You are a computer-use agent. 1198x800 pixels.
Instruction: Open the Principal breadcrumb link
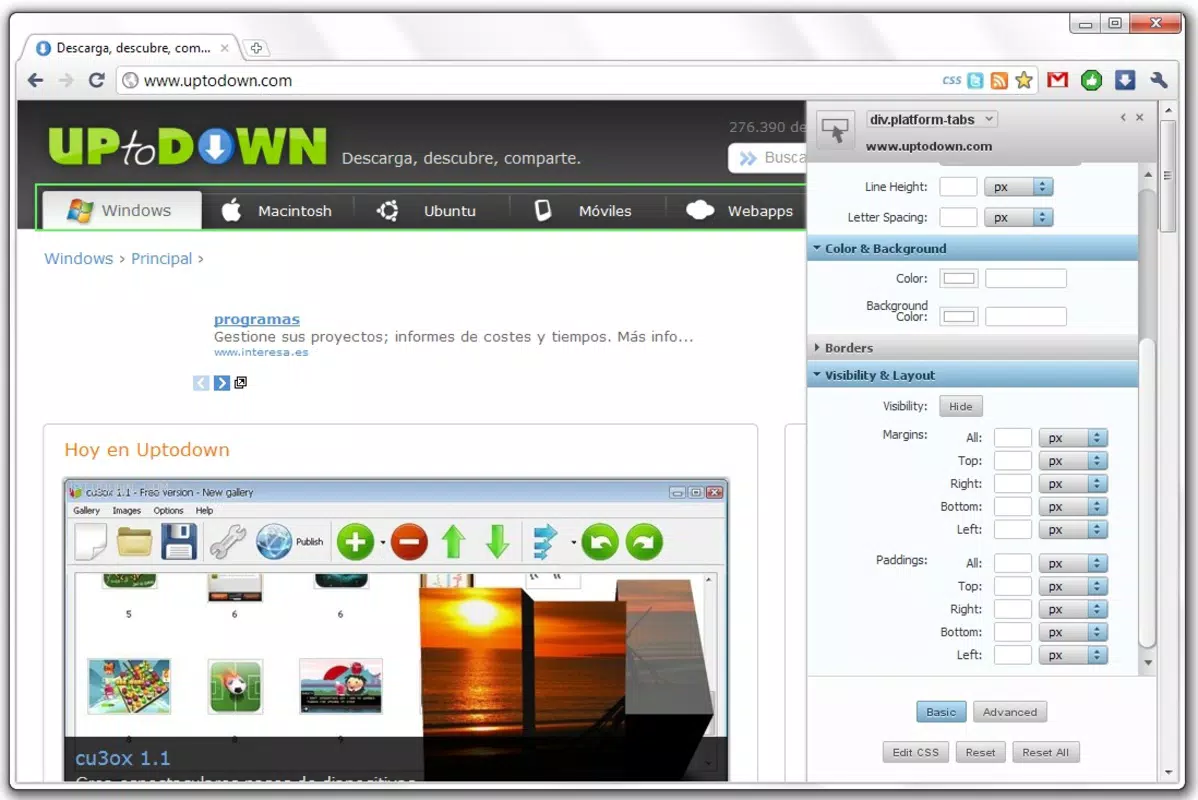161,258
